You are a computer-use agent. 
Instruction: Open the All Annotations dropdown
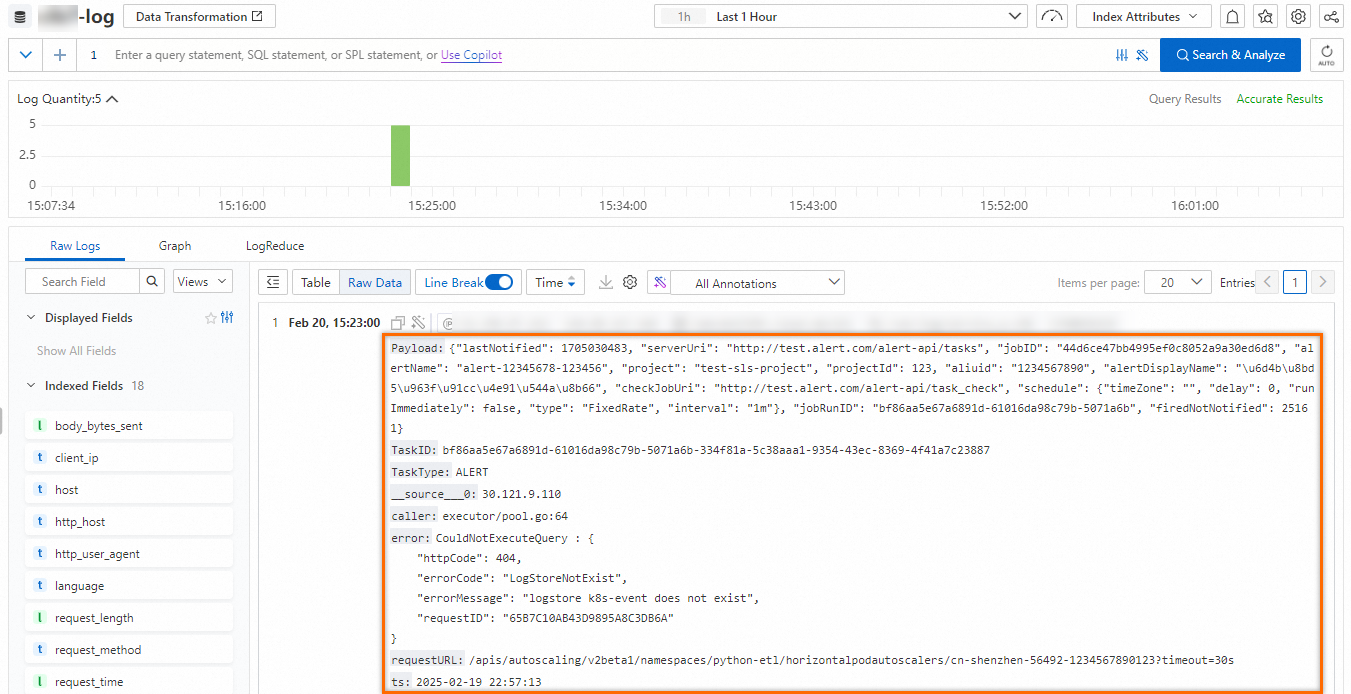(757, 282)
